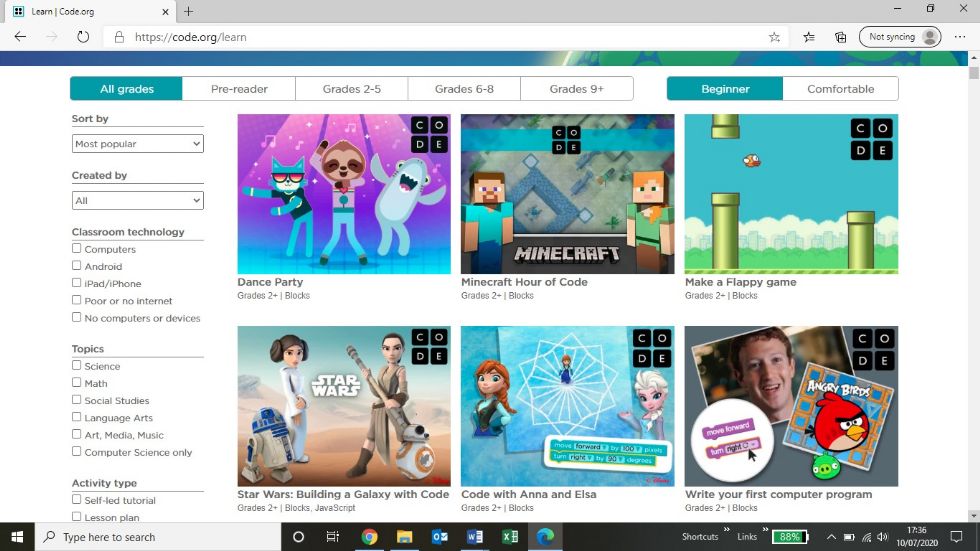
Task: Add this page to favorites star
Action: coord(774,37)
